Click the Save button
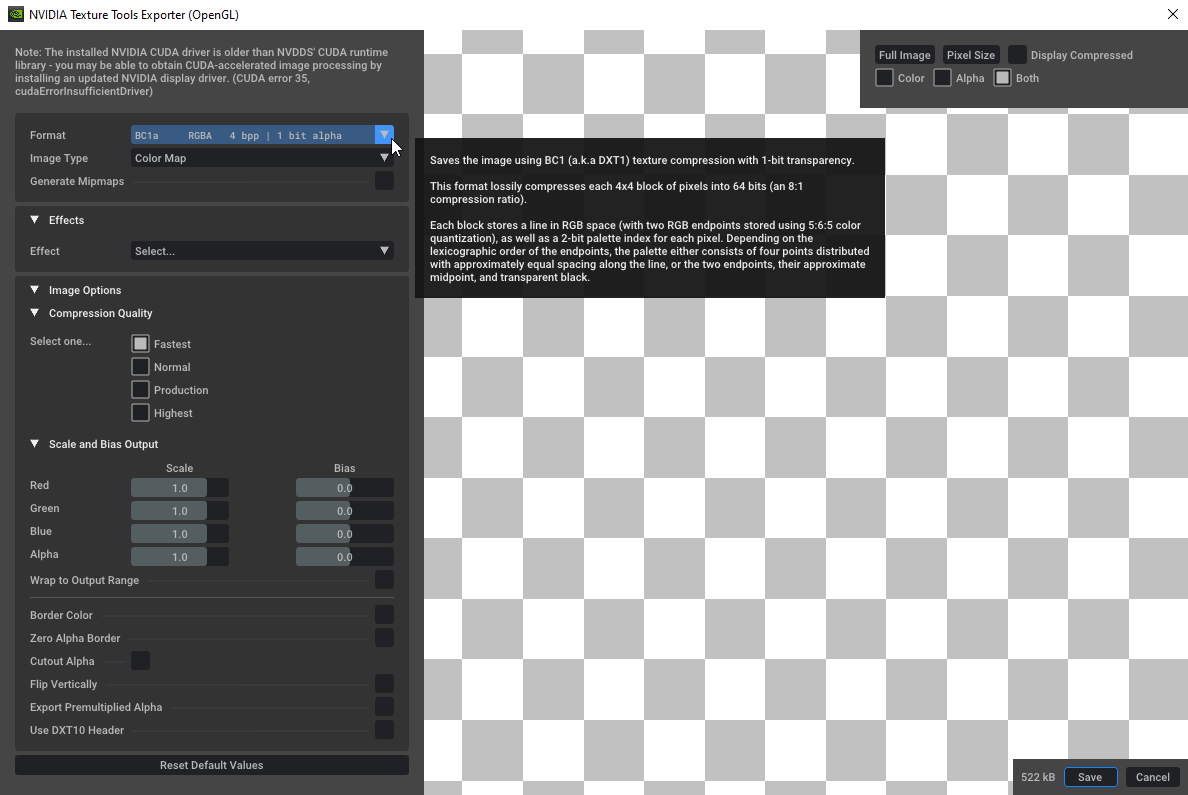This screenshot has height=795, width=1188. [x=1090, y=777]
